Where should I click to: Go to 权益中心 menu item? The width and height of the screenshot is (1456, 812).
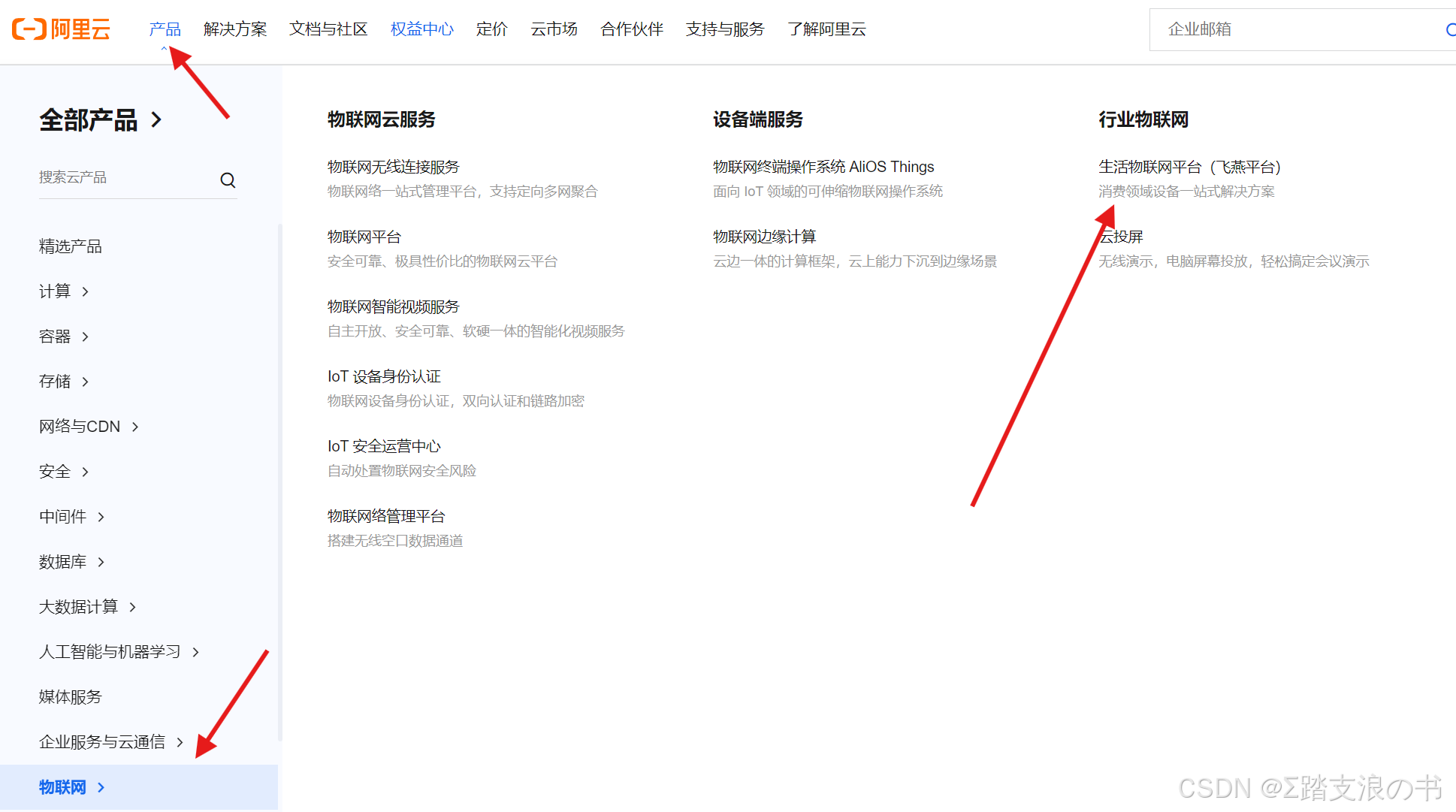pos(422,29)
